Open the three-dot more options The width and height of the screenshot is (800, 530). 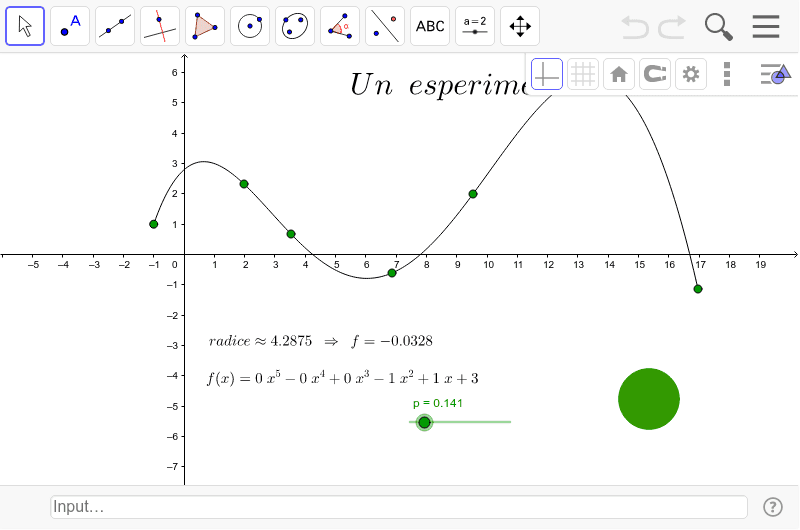[727, 74]
